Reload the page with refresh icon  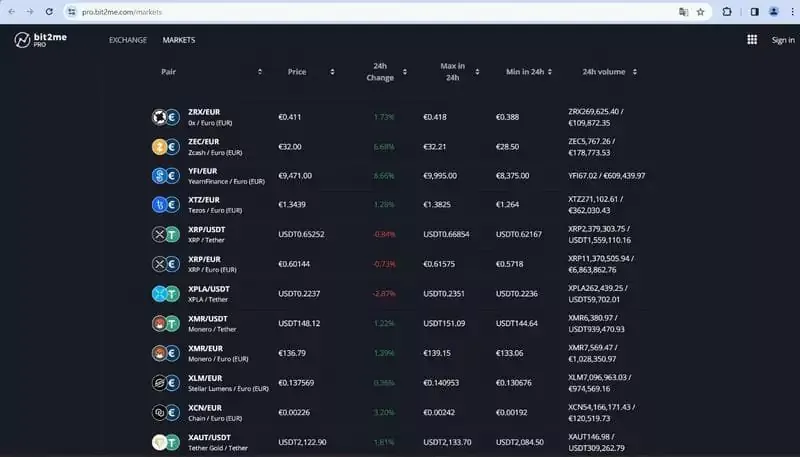tap(49, 12)
